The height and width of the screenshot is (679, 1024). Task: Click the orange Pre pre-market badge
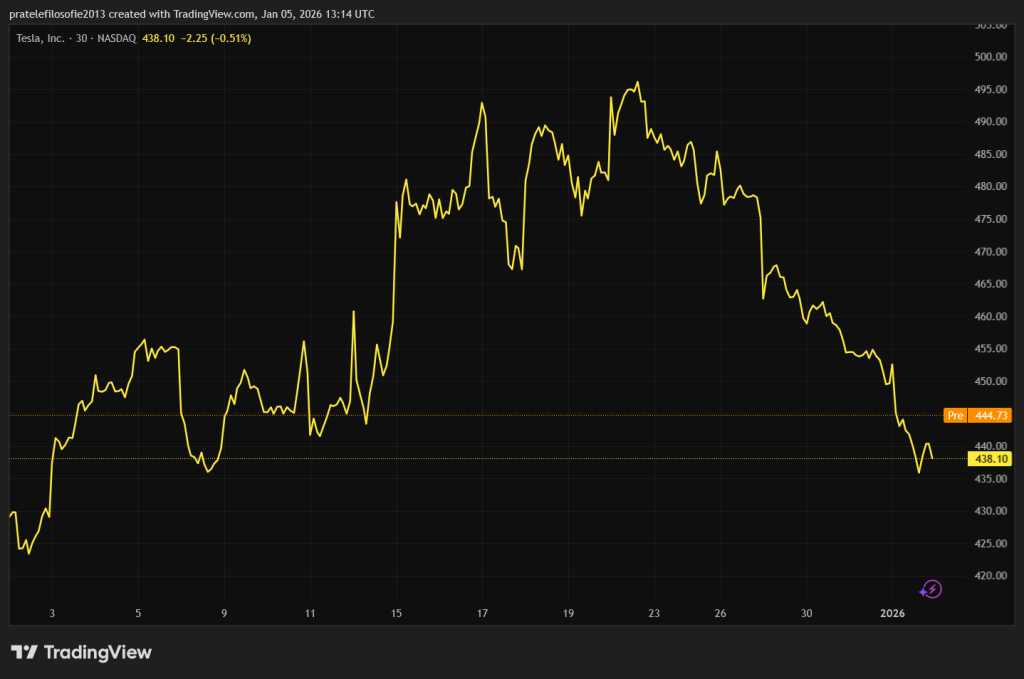[955, 415]
